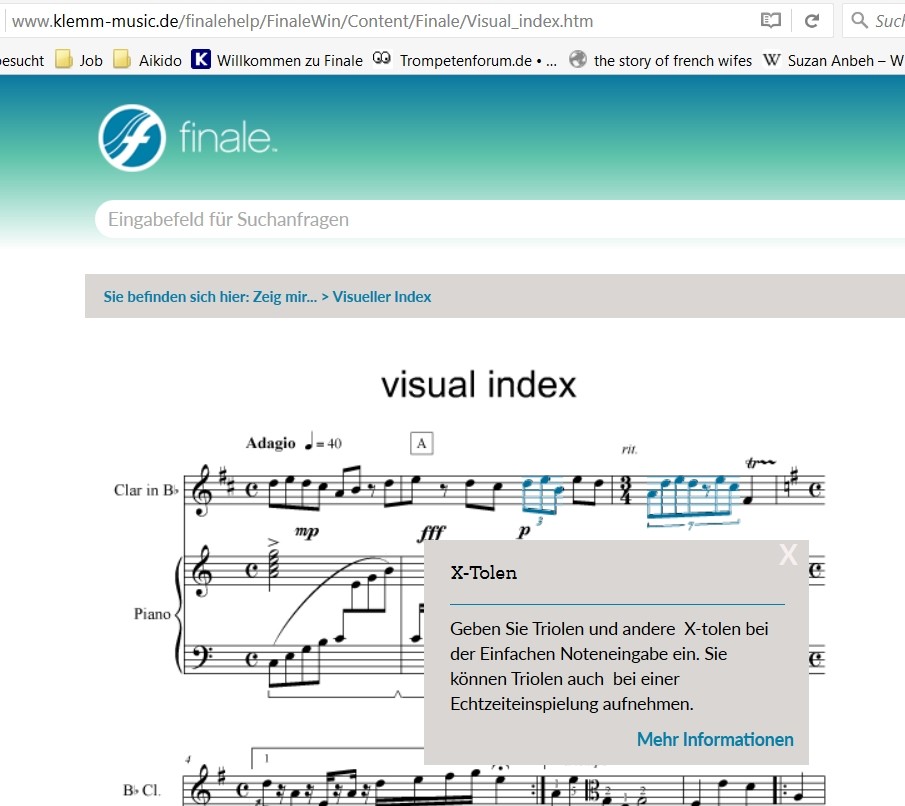This screenshot has width=905, height=806.
Task: Click the X-Tolen popup heading
Action: click(x=484, y=573)
